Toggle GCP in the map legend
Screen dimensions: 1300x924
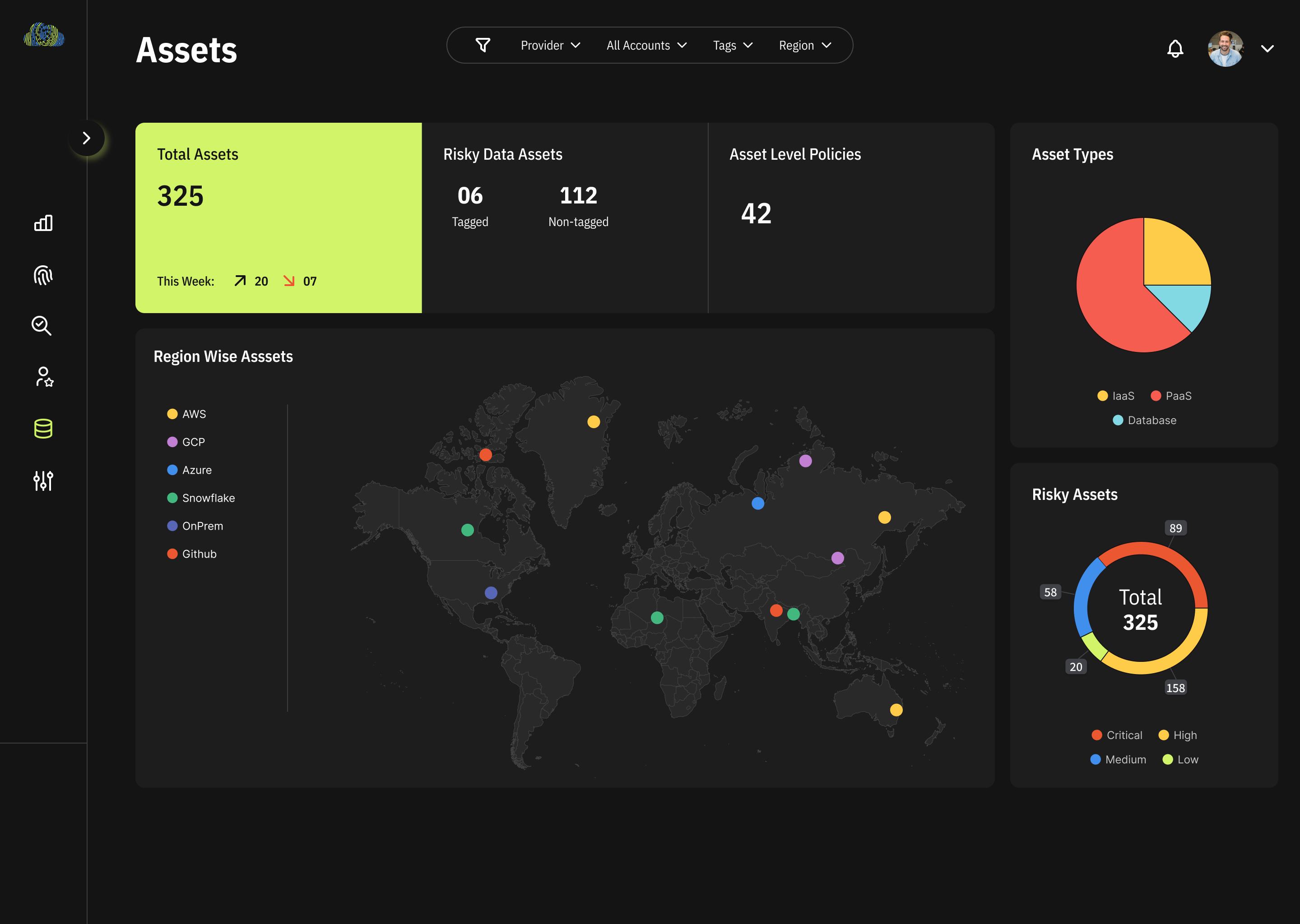click(186, 442)
